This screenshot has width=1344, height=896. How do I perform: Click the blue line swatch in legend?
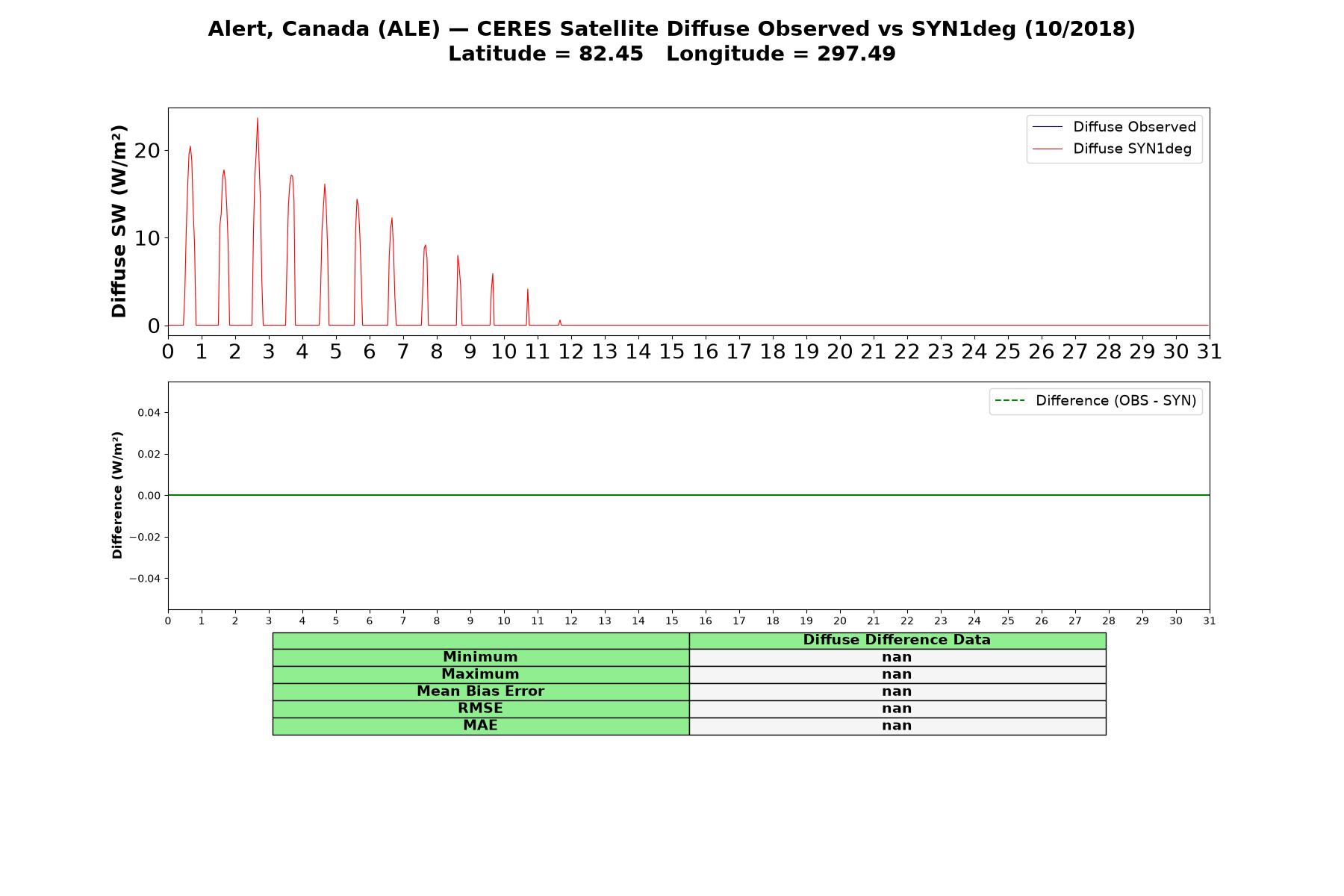click(1047, 127)
